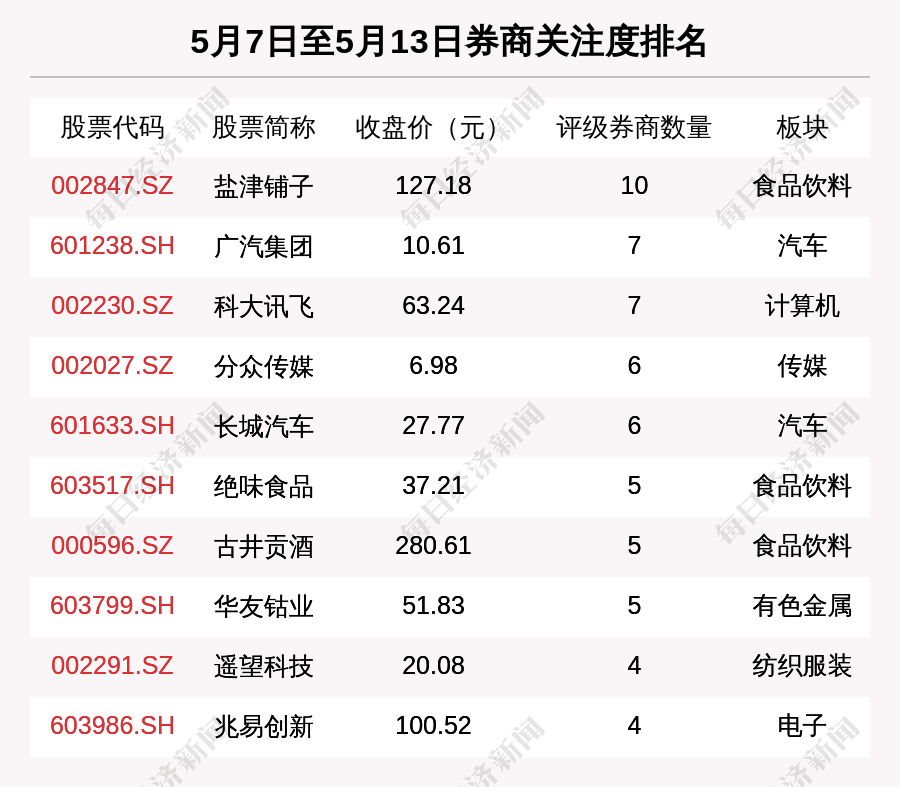Click closing price 51.83
This screenshot has width=900, height=787.
point(433,606)
